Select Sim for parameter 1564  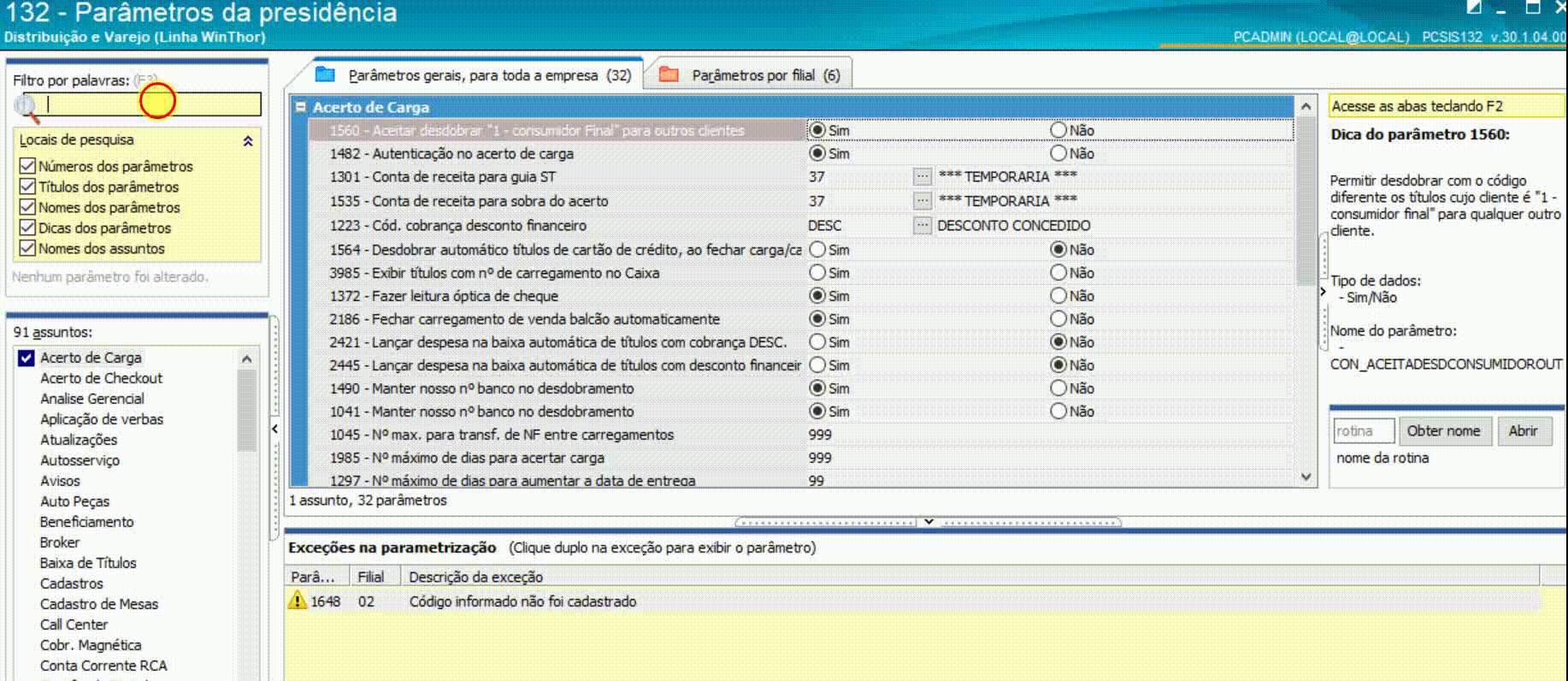[817, 250]
